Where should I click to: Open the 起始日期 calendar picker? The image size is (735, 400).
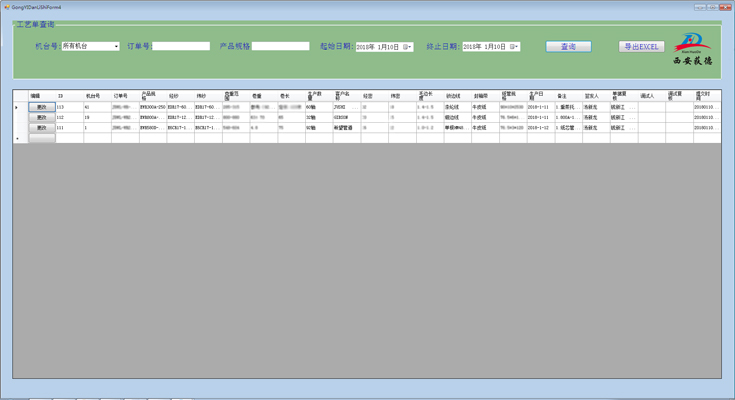coord(407,47)
